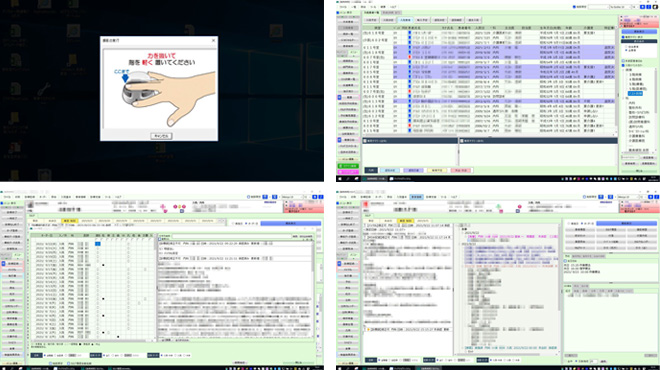The height and width of the screenshot is (370, 660).
Task: Click the yellow status swatch below patient list
Action: tap(437, 170)
